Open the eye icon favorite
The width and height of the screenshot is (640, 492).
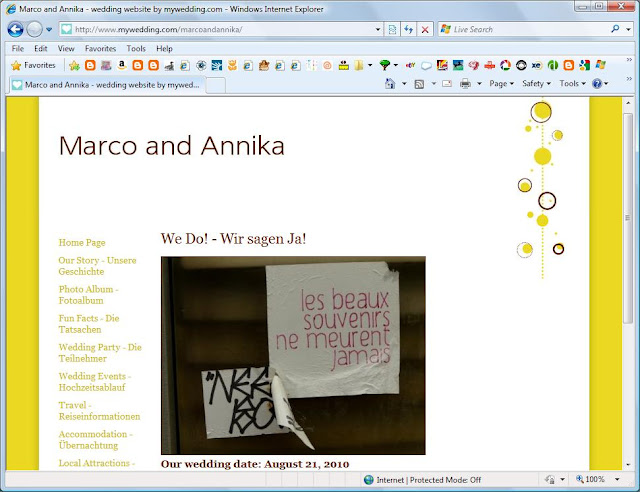point(201,65)
